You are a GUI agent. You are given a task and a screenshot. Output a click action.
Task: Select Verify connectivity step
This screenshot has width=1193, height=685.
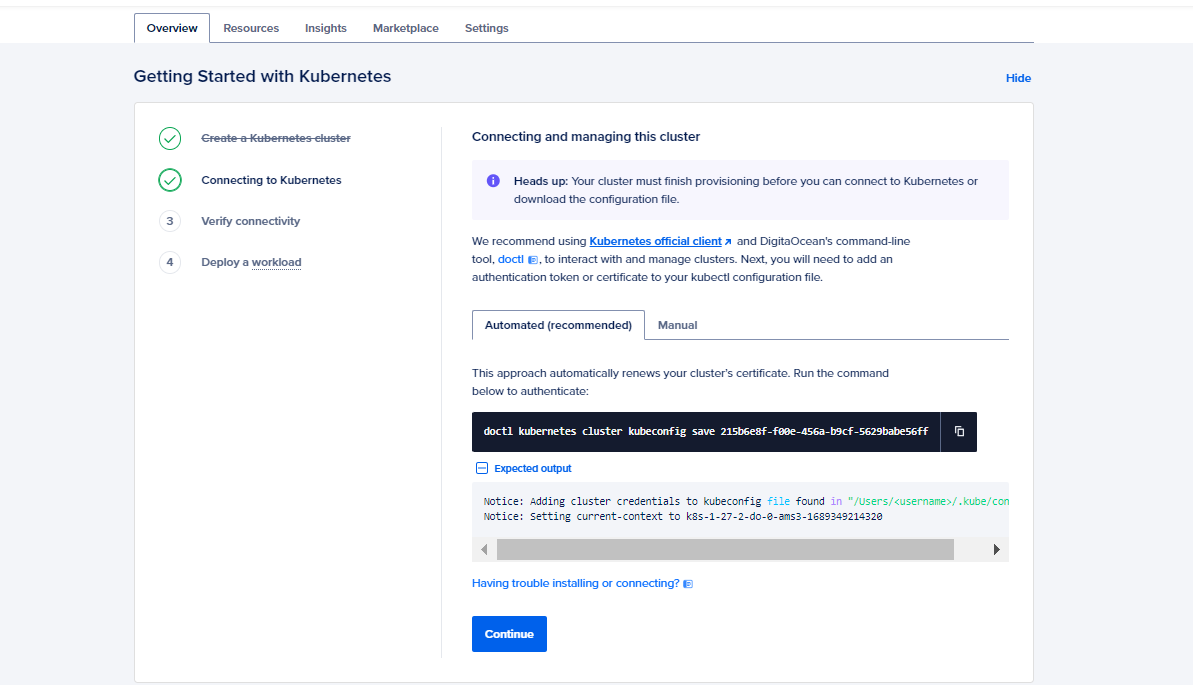point(250,221)
